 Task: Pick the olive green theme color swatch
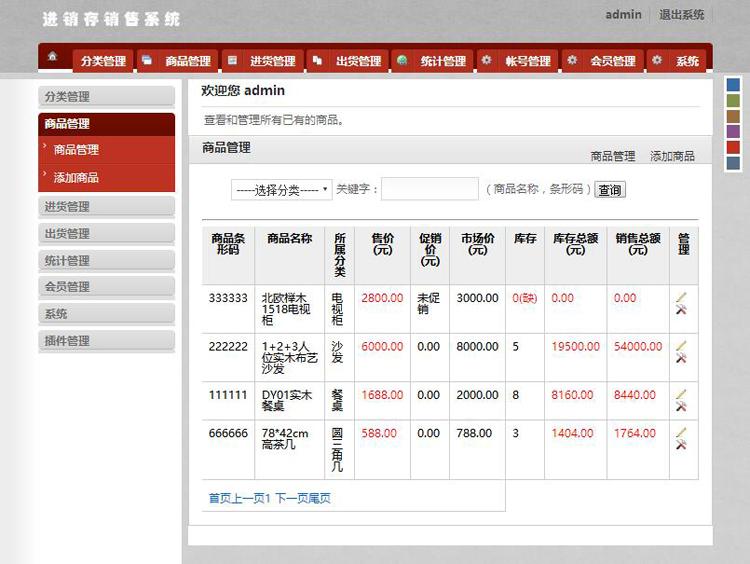pos(733,100)
